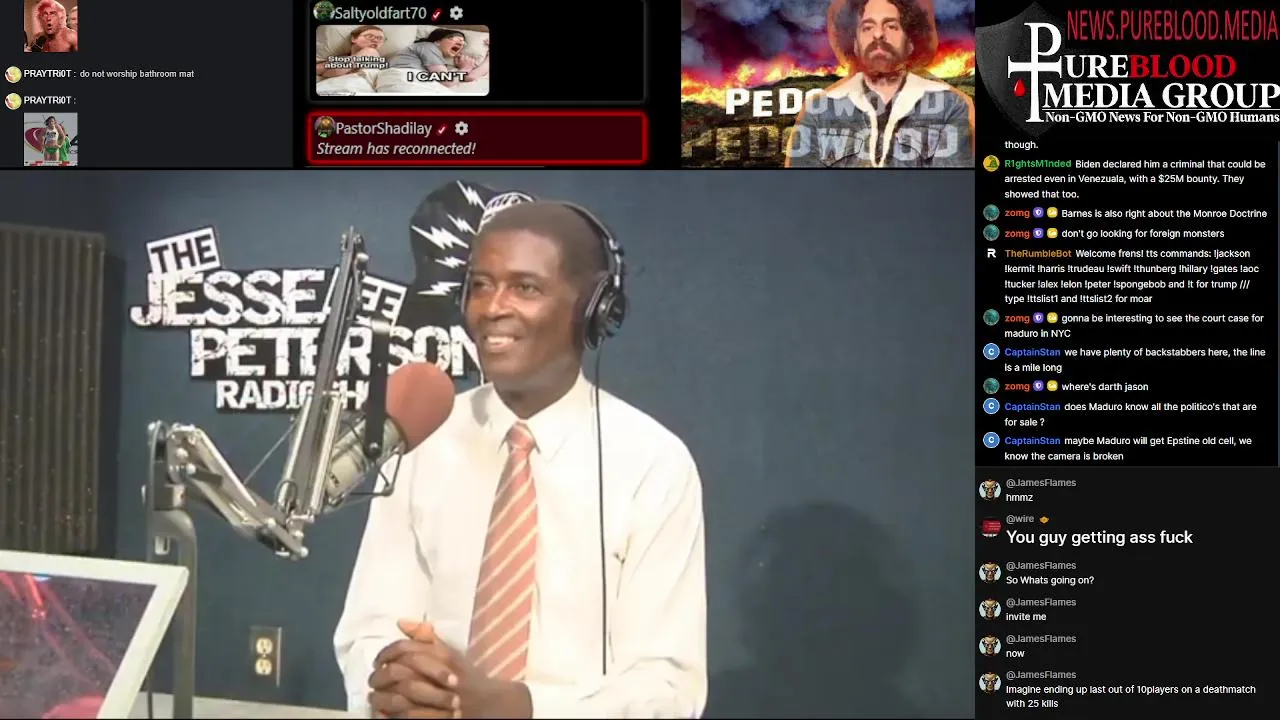The height and width of the screenshot is (720, 1280).
Task: Click the verified check next to PastorShadilay
Action: tap(441, 129)
